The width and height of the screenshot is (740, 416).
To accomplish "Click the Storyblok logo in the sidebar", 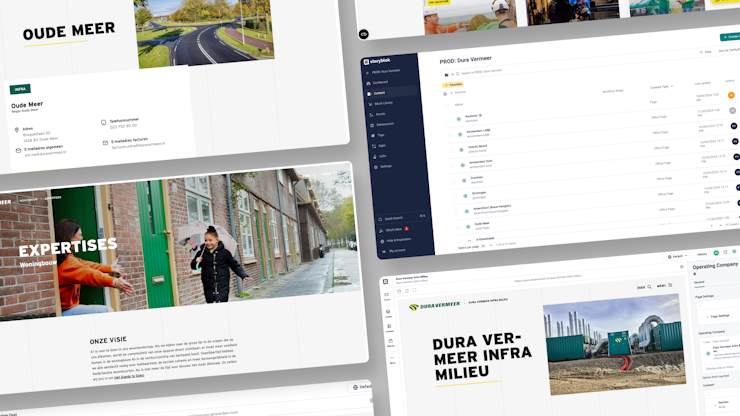I will point(377,61).
